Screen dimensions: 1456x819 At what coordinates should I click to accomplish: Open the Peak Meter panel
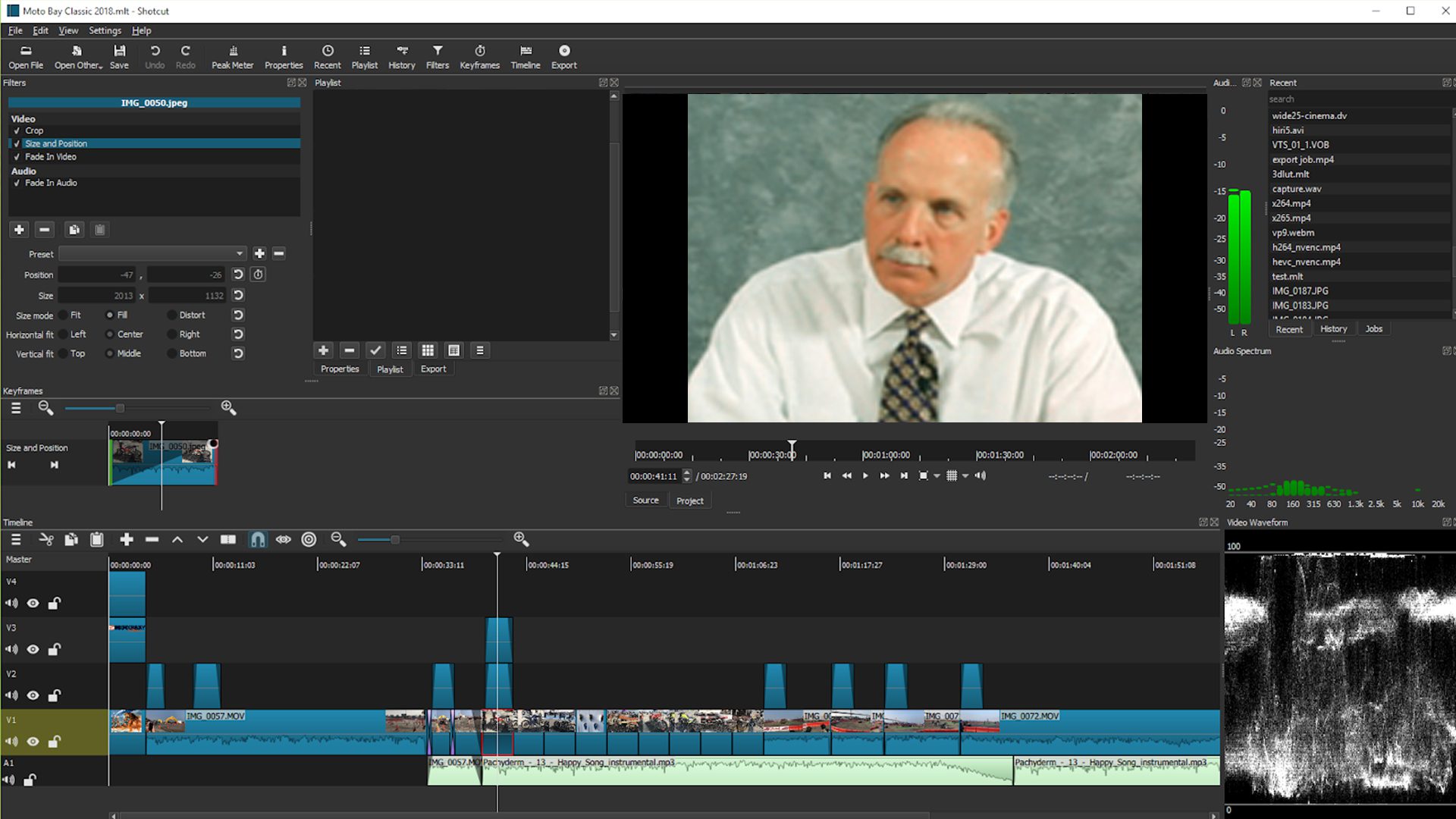pos(232,57)
